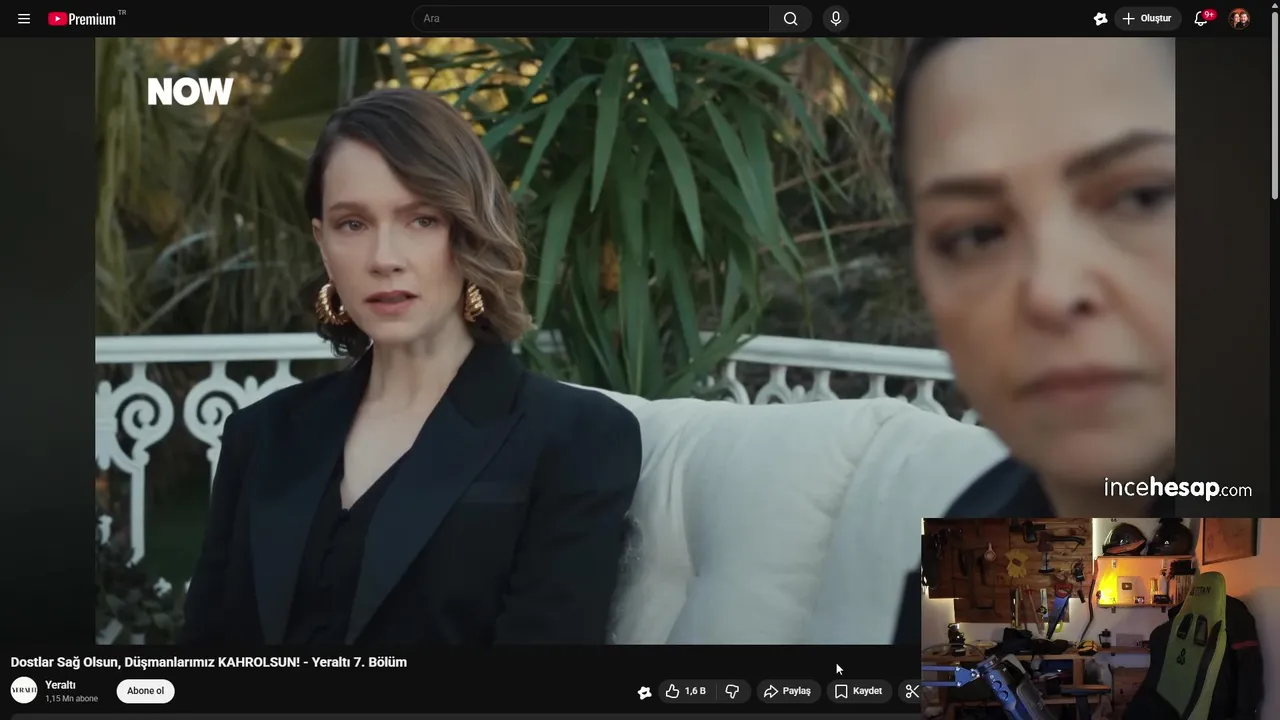Share the video via Paylaş

click(787, 691)
